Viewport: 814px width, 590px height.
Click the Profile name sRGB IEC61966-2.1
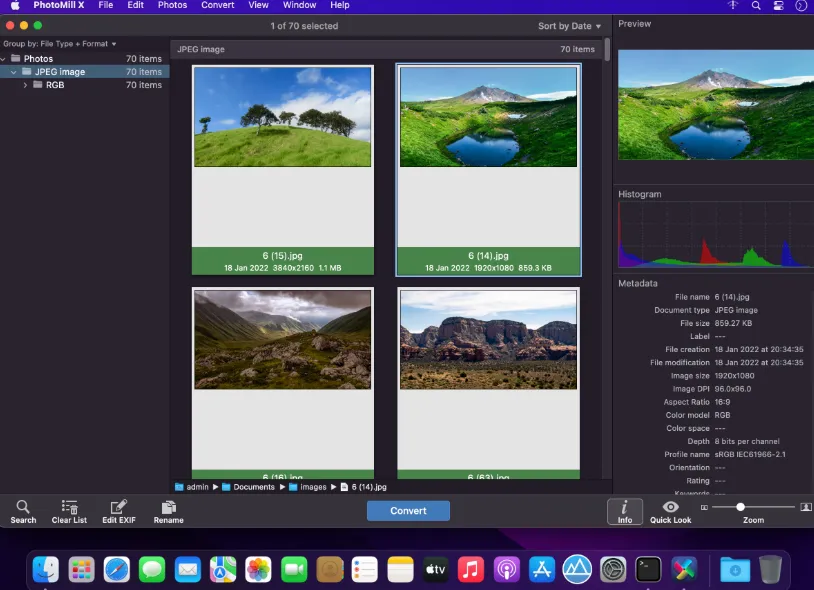(750, 454)
